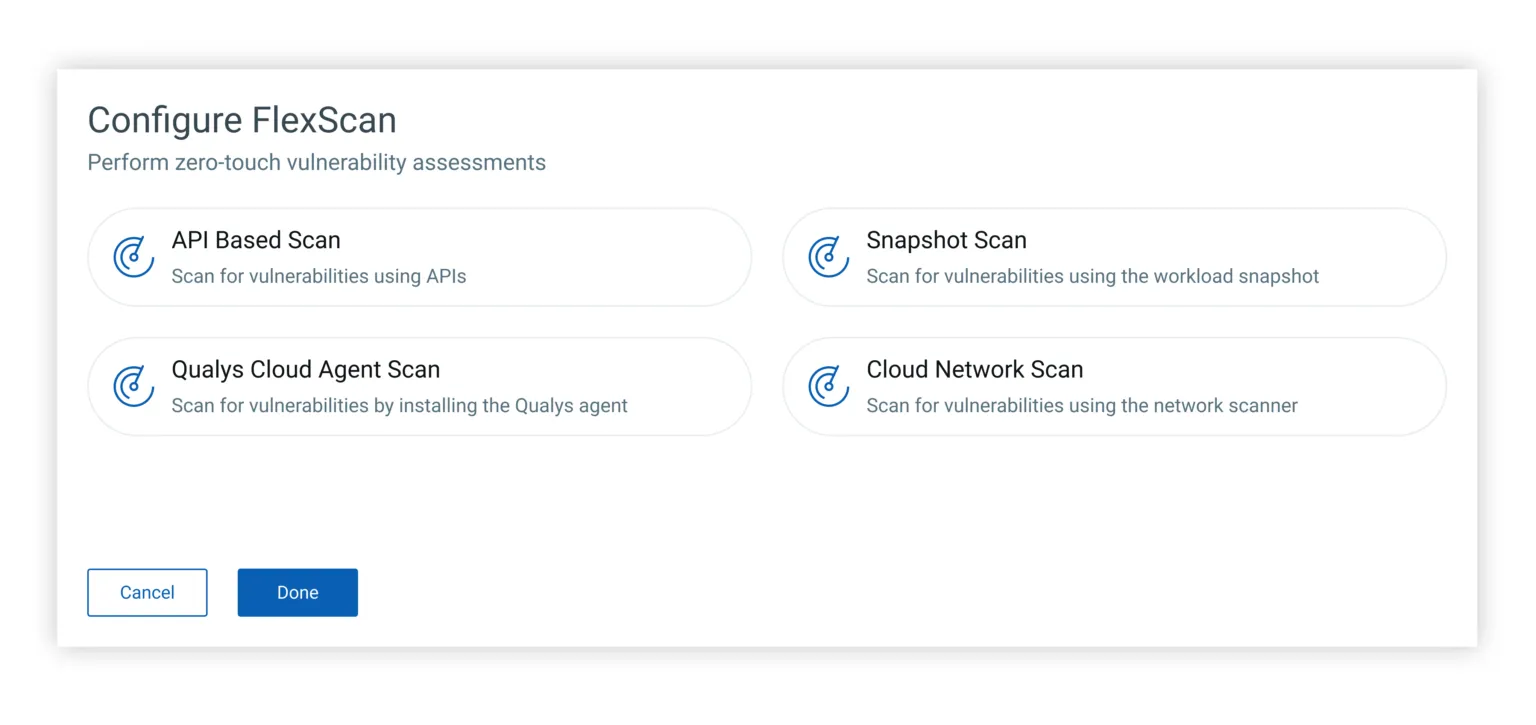Select the Snapshot Scan title
The image size is (1536, 725).
pos(946,240)
